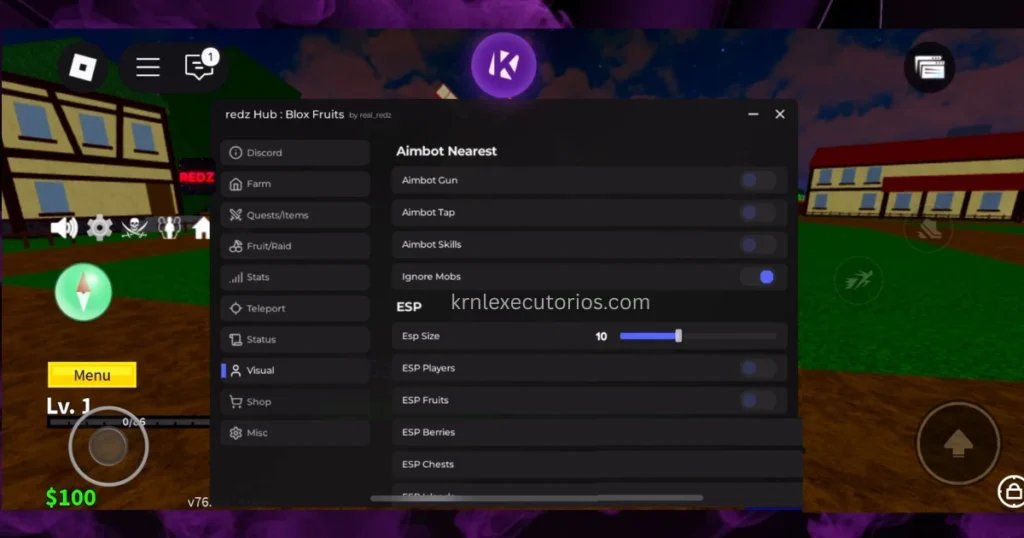The image size is (1024, 538).
Task: Click the horizontal scrollbar at hub bottom
Action: 537,498
